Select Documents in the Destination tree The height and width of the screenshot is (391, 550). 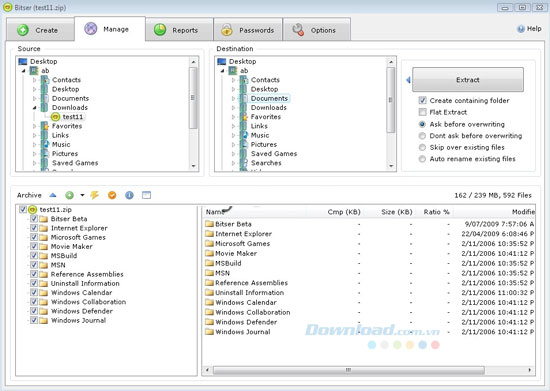click(x=269, y=99)
